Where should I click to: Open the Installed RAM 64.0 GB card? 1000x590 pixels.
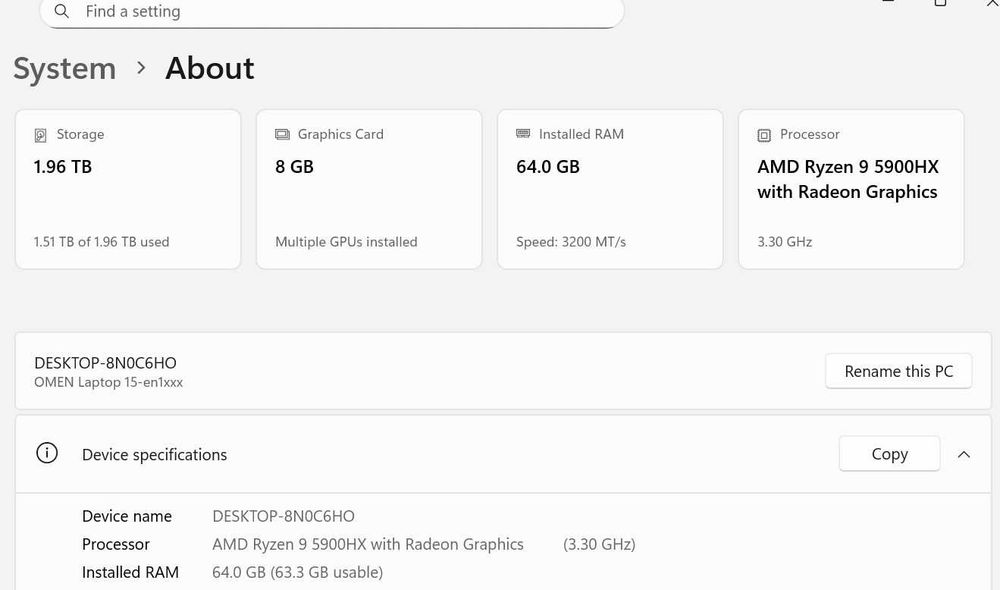[610, 190]
